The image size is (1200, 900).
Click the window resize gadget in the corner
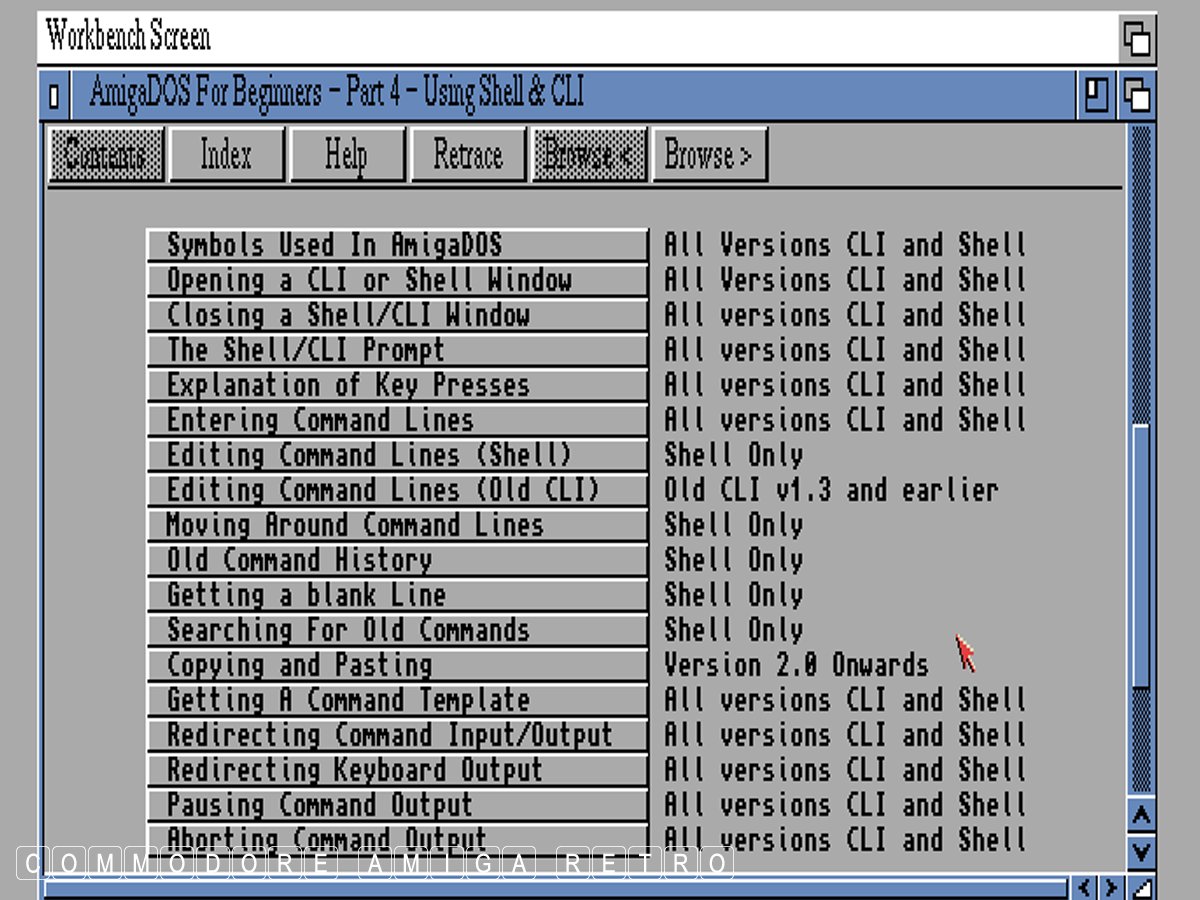(1141, 887)
